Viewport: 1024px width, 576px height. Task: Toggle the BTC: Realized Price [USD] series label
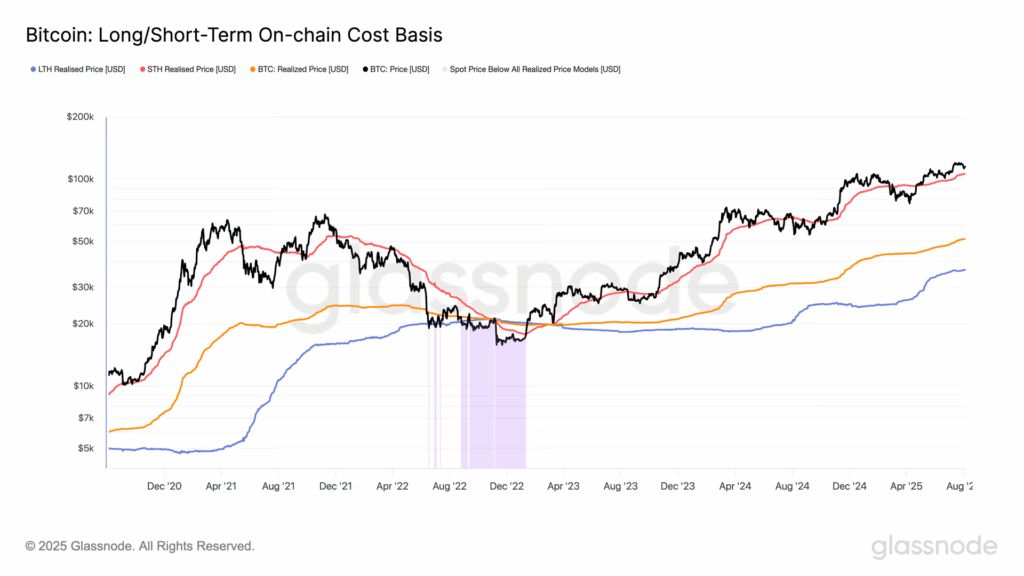(x=301, y=69)
